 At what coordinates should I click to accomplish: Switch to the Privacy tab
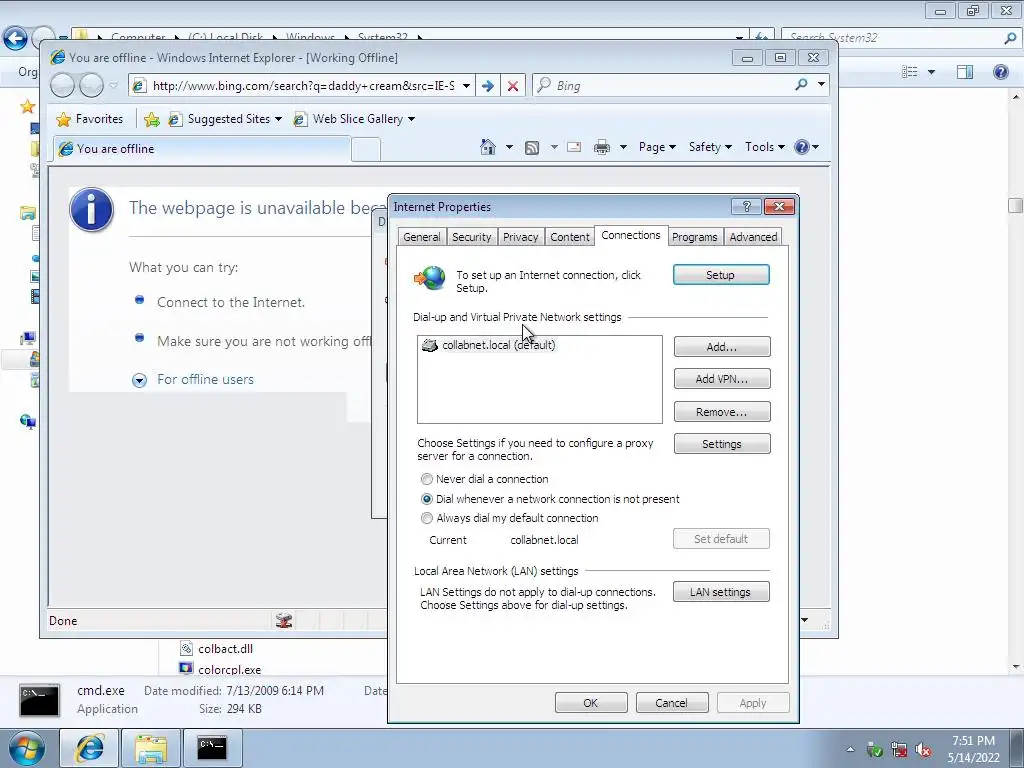tap(520, 237)
